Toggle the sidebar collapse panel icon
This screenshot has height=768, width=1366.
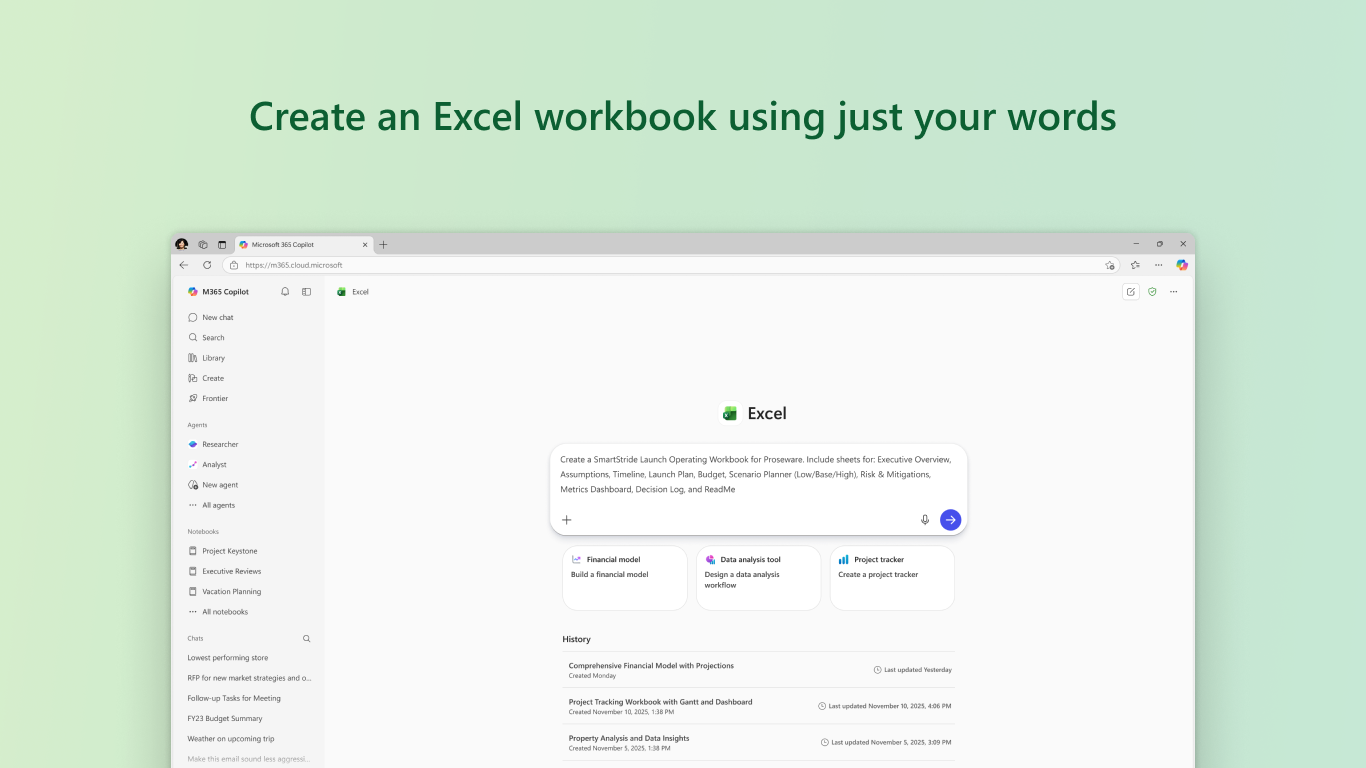[x=307, y=292]
